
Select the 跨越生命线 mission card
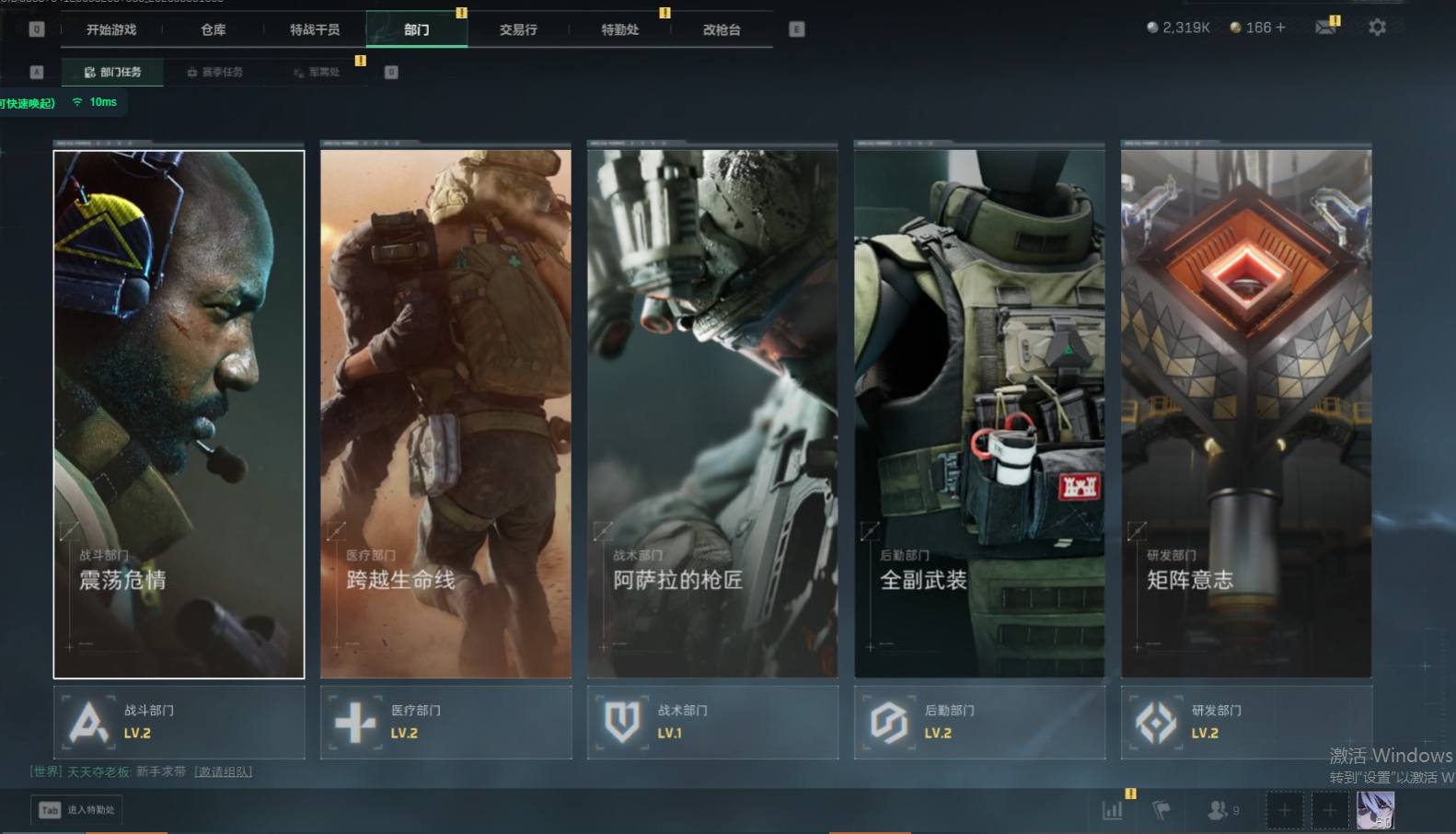pyautogui.click(x=445, y=414)
